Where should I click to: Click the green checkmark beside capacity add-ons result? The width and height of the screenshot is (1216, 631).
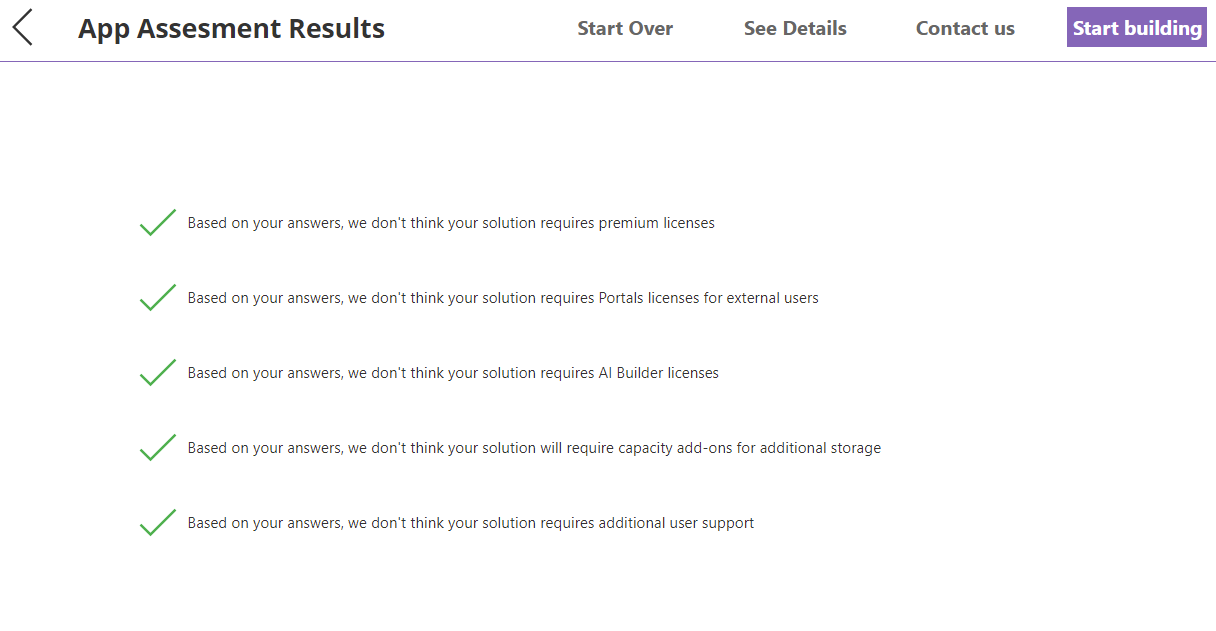pyautogui.click(x=158, y=448)
